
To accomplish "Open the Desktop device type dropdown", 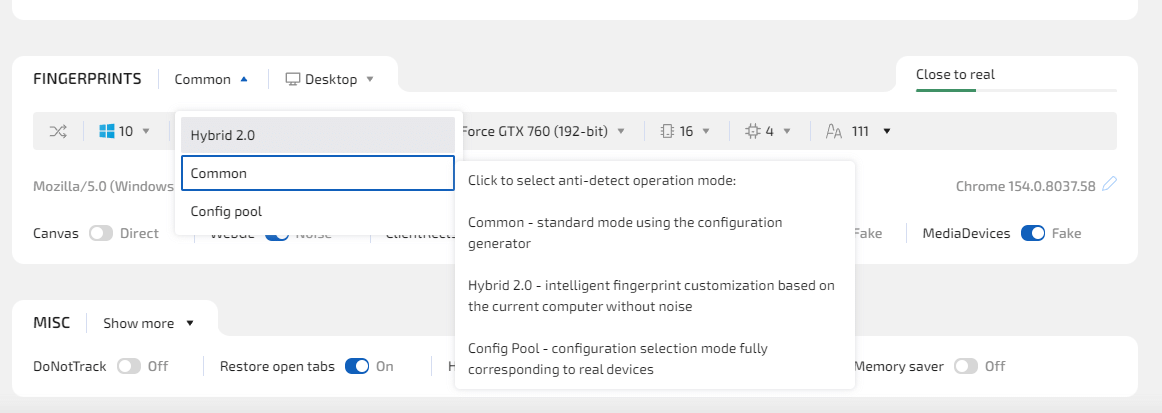I will (x=331, y=79).
